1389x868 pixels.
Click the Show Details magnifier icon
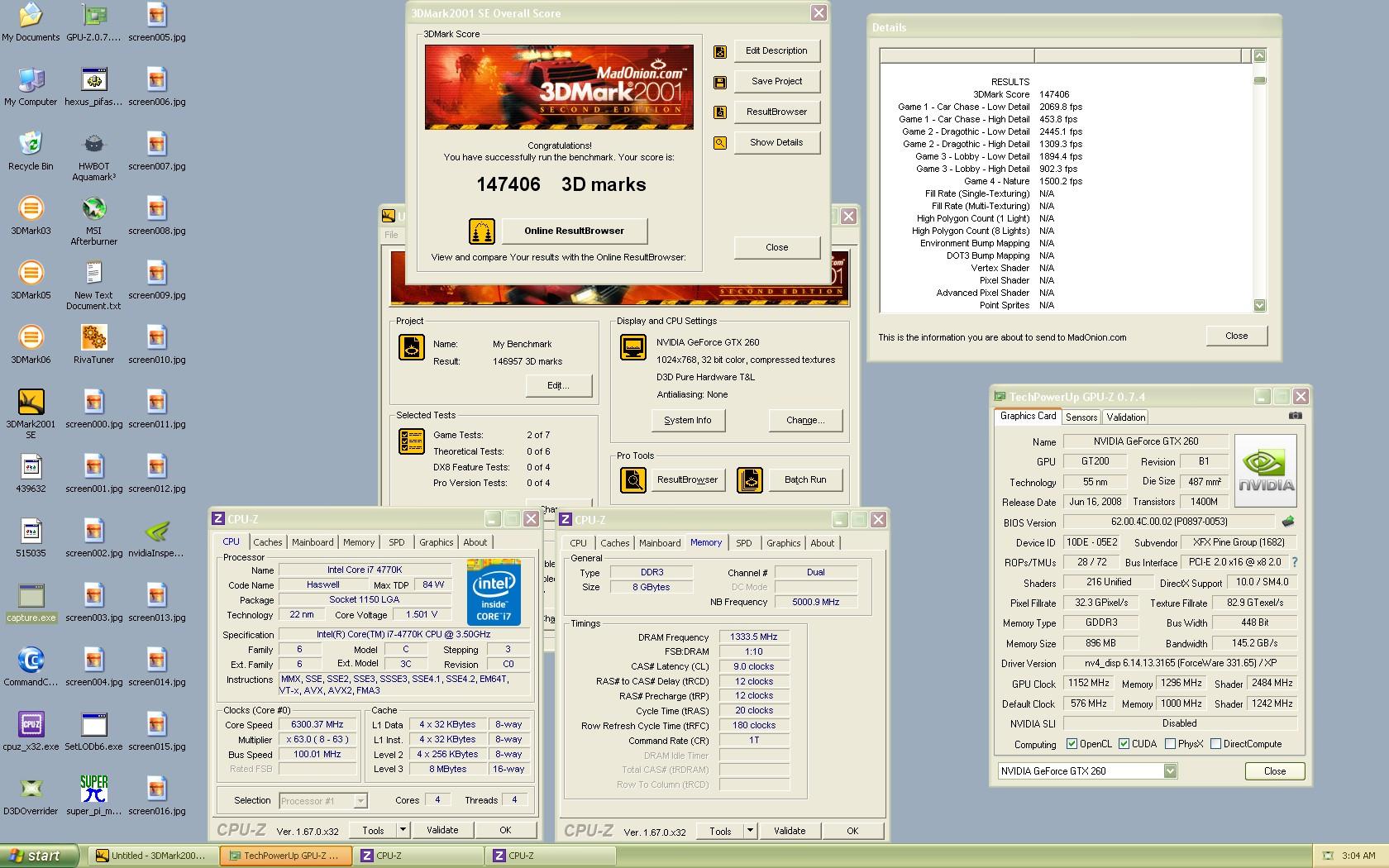pos(720,143)
